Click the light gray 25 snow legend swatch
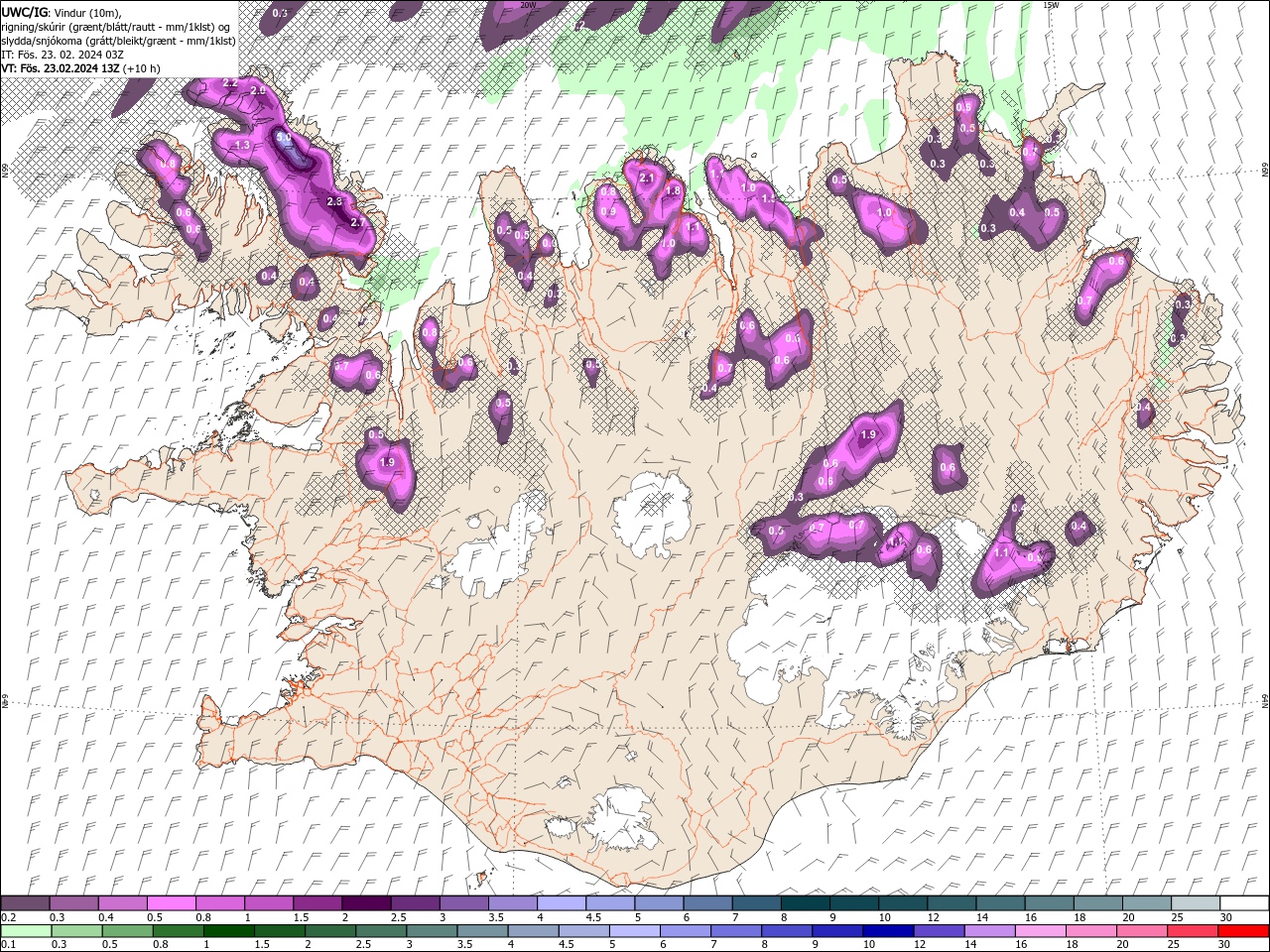Viewport: 1270px width, 952px height. (1196, 902)
